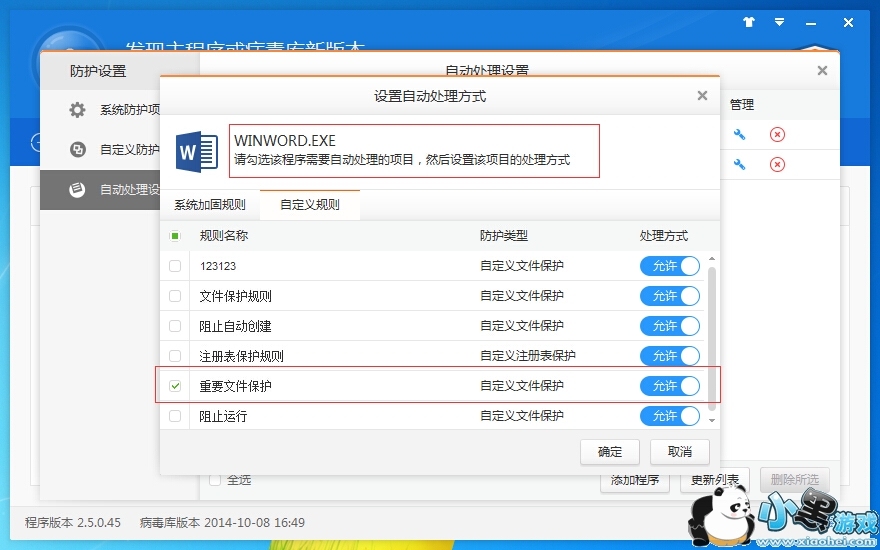Click the second red delete circle icon
880x550 pixels.
click(x=777, y=164)
